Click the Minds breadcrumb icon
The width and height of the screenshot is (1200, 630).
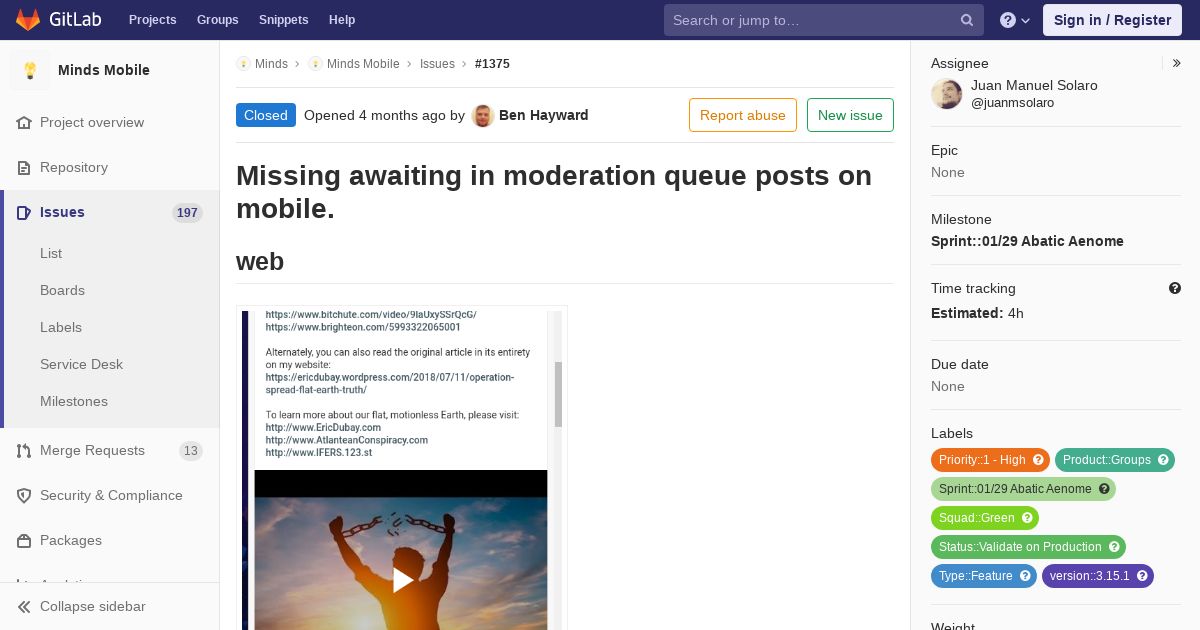tap(243, 63)
